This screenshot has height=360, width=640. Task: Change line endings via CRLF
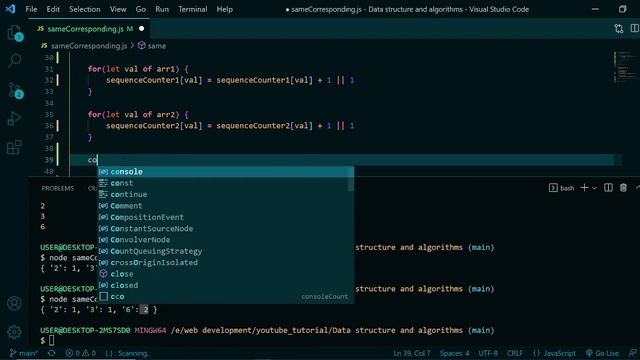click(x=514, y=353)
